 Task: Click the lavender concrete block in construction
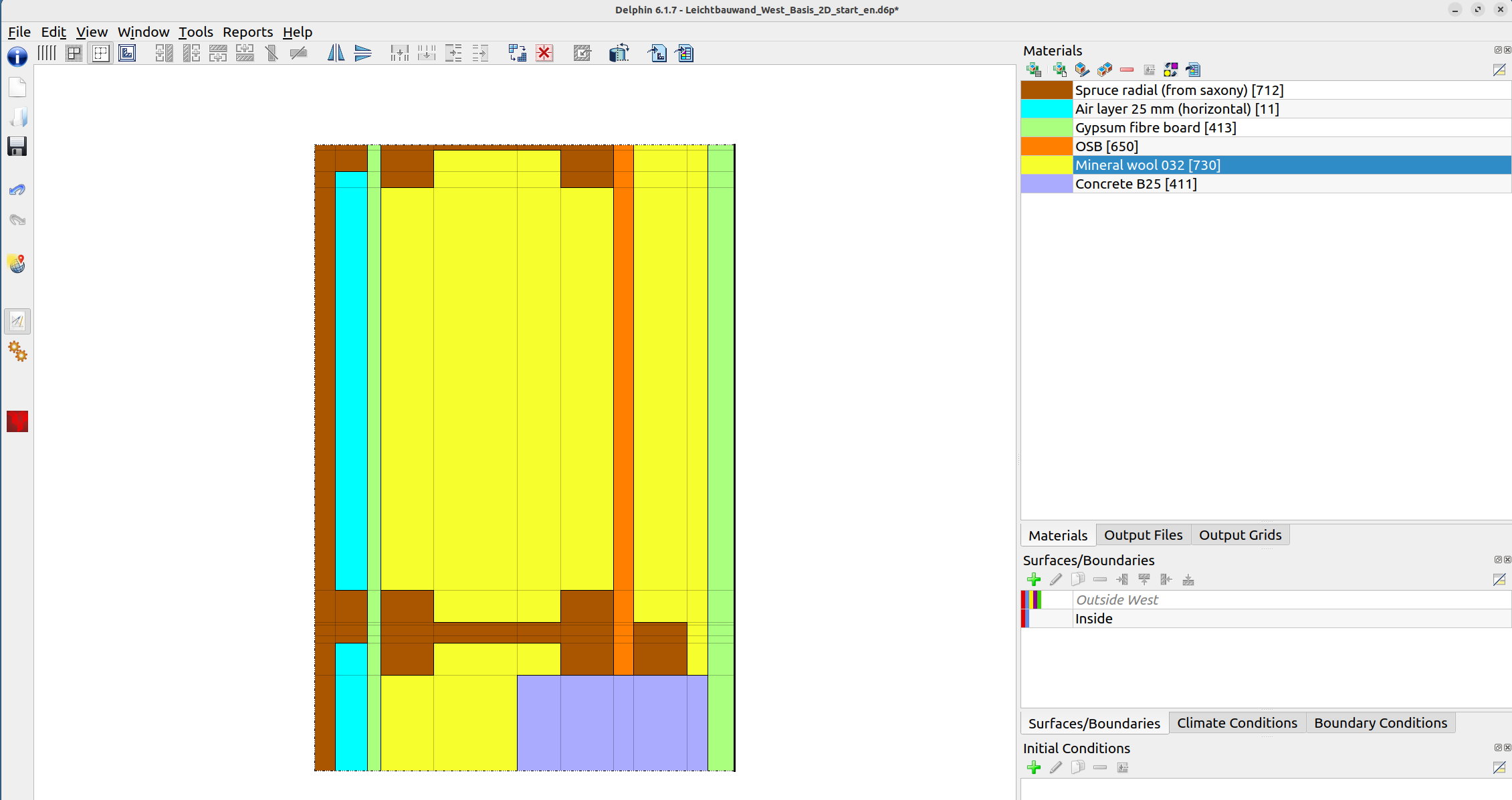(612, 722)
